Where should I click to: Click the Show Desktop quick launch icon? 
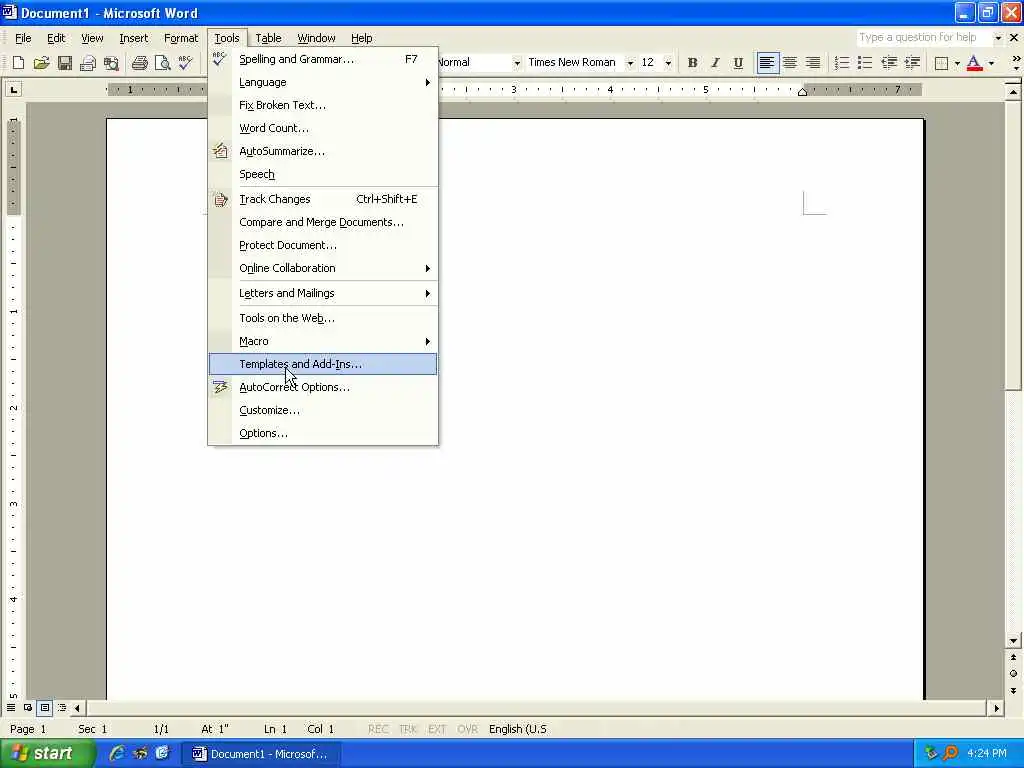(x=163, y=753)
